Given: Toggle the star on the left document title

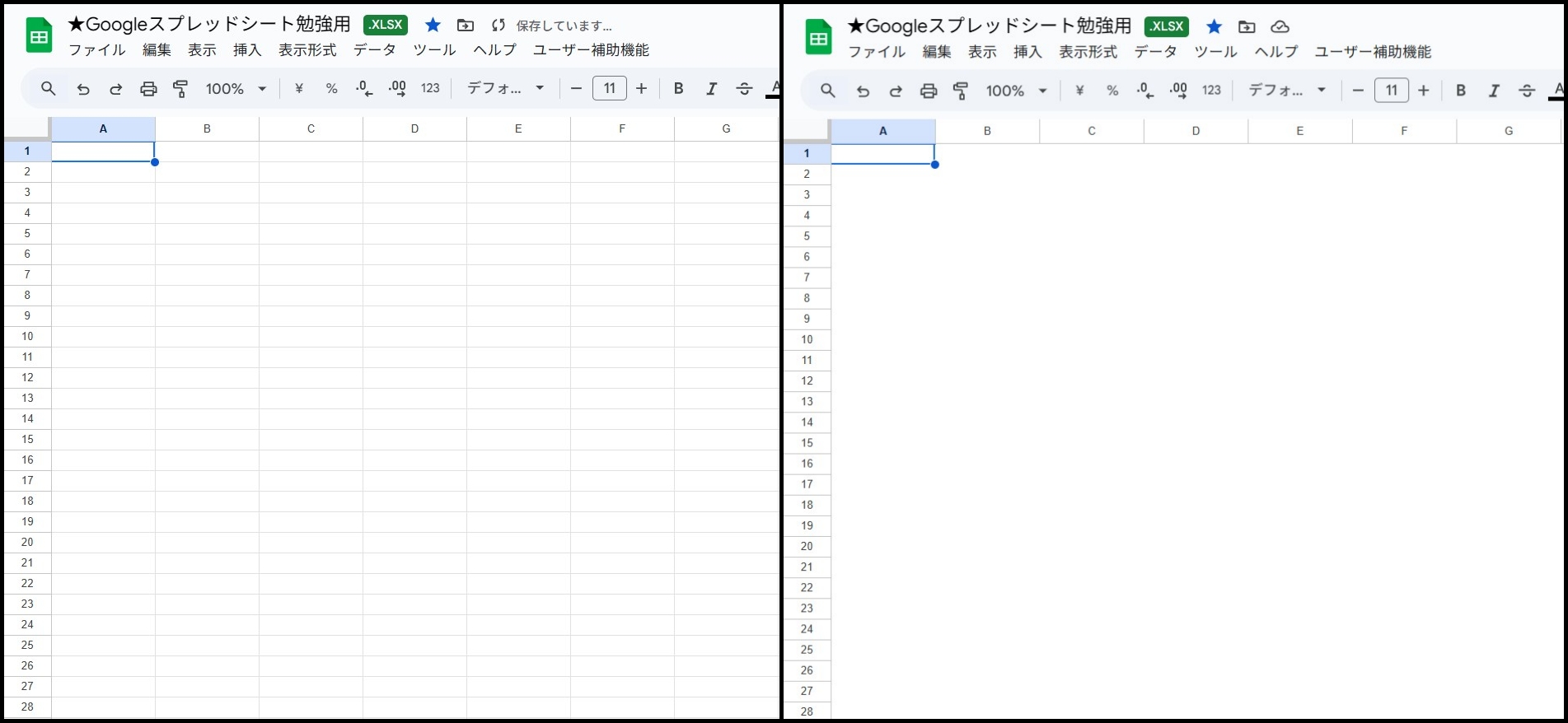Looking at the screenshot, I should click(433, 26).
